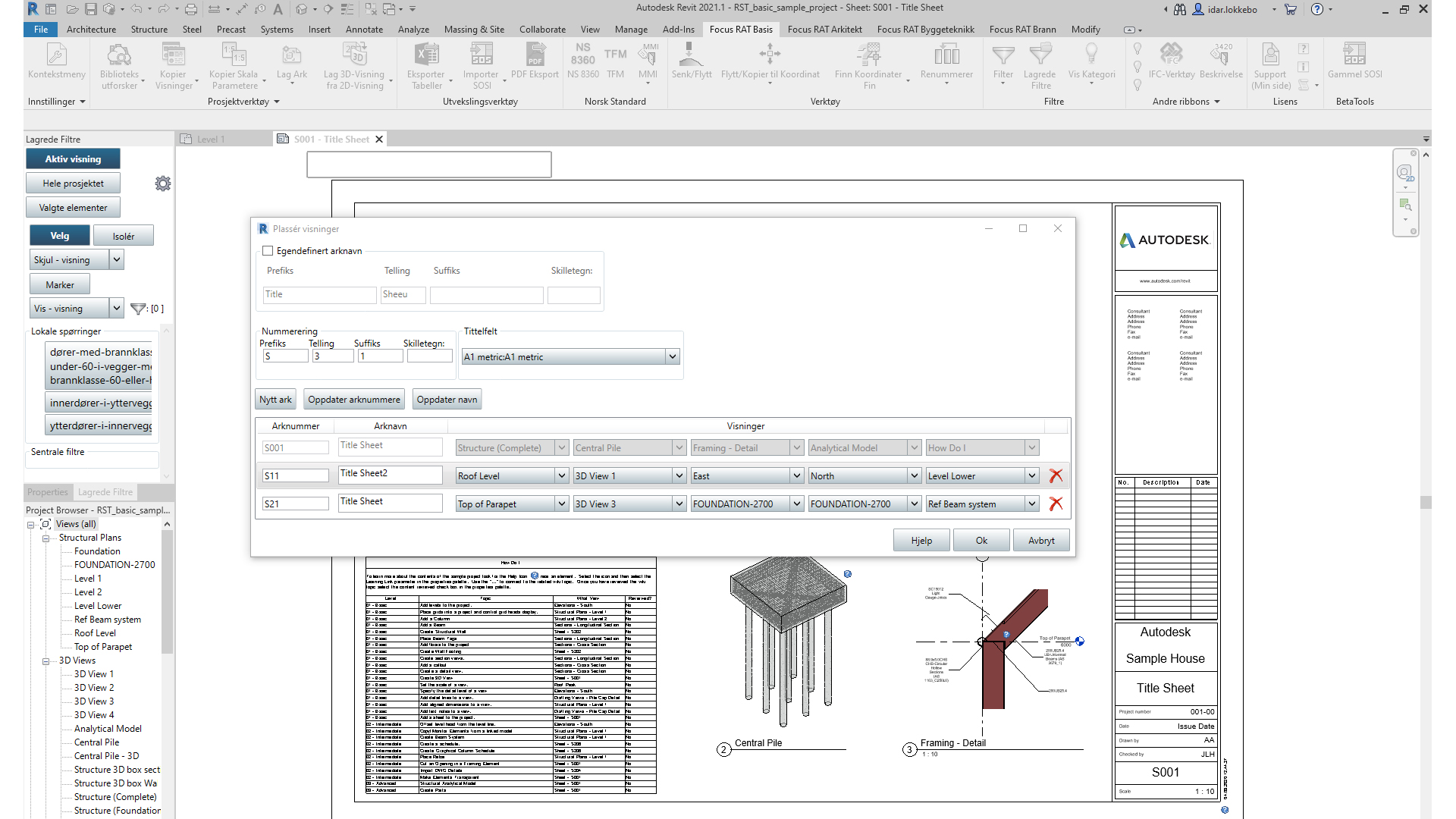Click Oppdater arknummere button
This screenshot has height=819, width=1456.
(x=354, y=400)
